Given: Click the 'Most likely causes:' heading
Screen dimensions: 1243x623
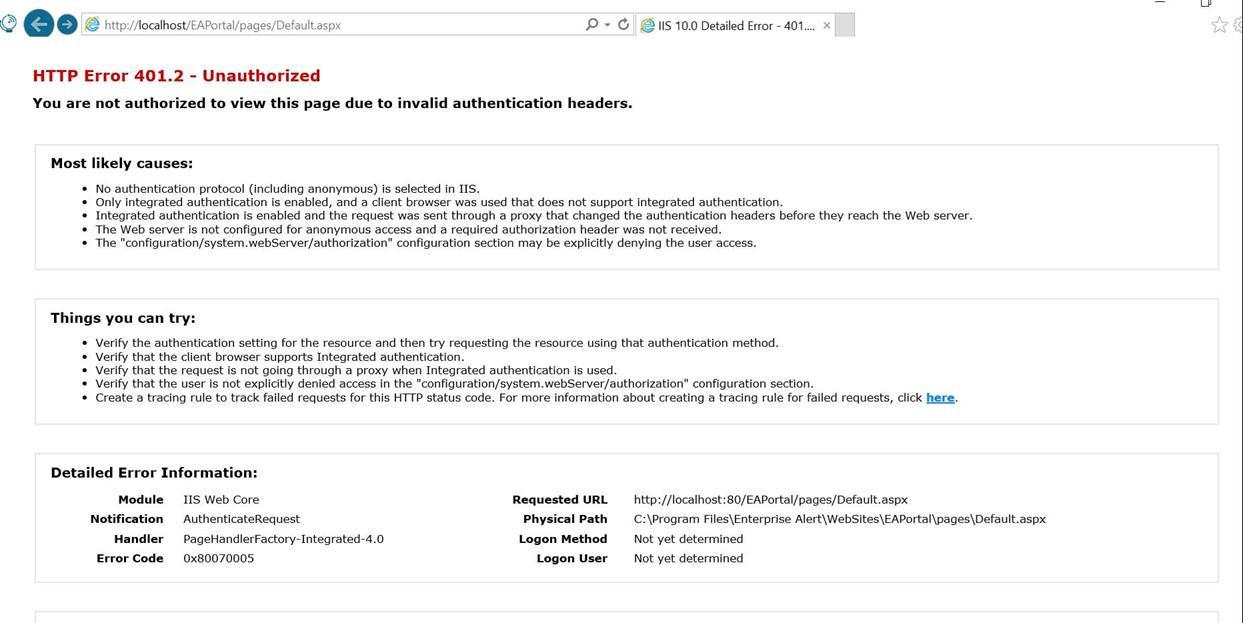Looking at the screenshot, I should (122, 163).
